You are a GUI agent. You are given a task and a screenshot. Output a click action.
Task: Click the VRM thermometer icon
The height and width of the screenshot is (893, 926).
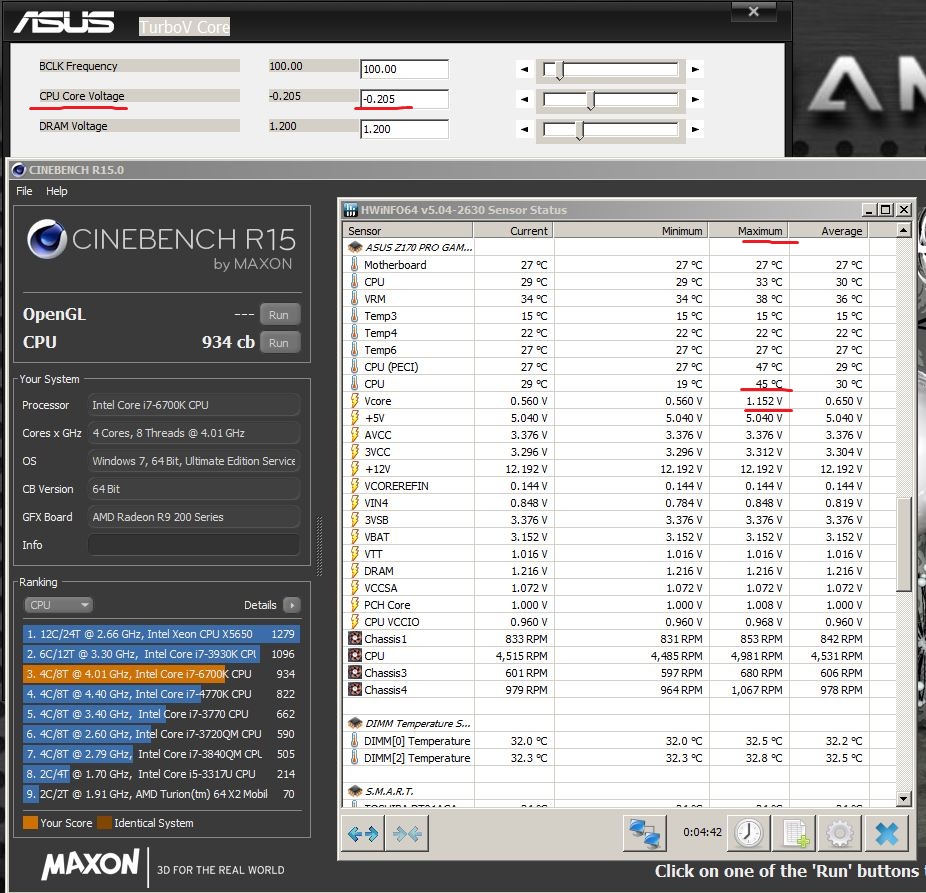click(x=354, y=299)
